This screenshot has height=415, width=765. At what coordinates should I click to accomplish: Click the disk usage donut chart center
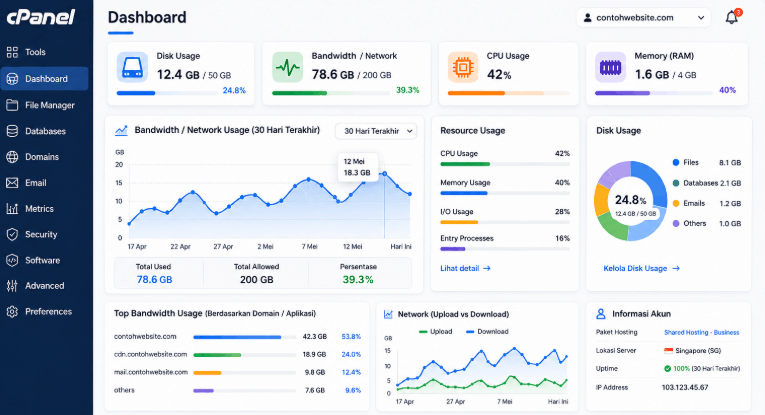pyautogui.click(x=630, y=201)
